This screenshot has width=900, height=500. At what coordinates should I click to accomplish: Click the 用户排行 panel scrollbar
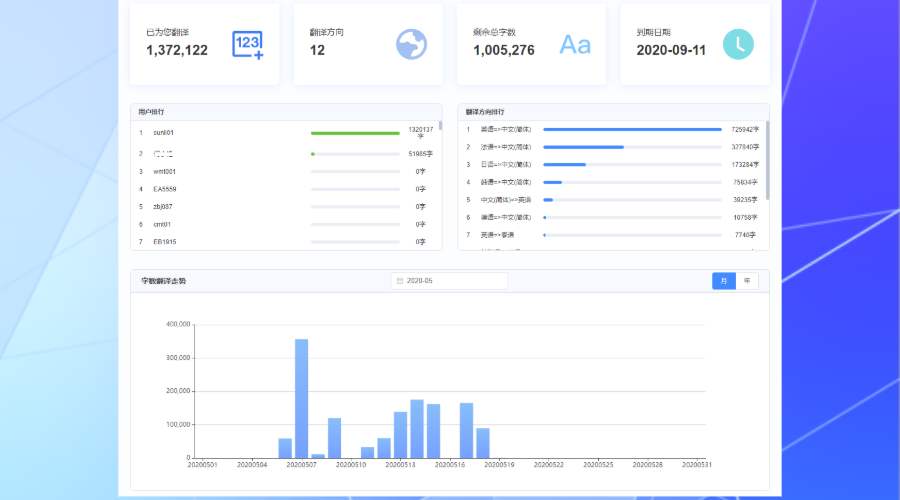coord(440,128)
